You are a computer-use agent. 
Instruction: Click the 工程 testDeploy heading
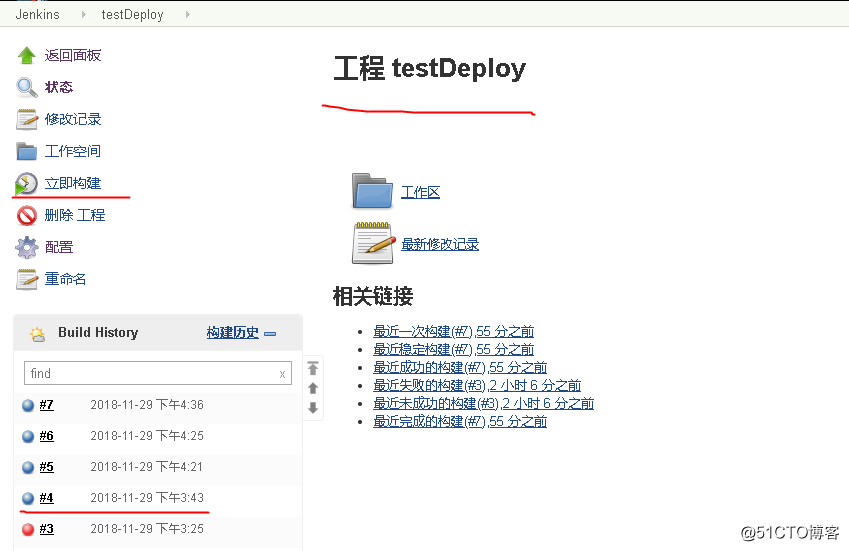[429, 69]
